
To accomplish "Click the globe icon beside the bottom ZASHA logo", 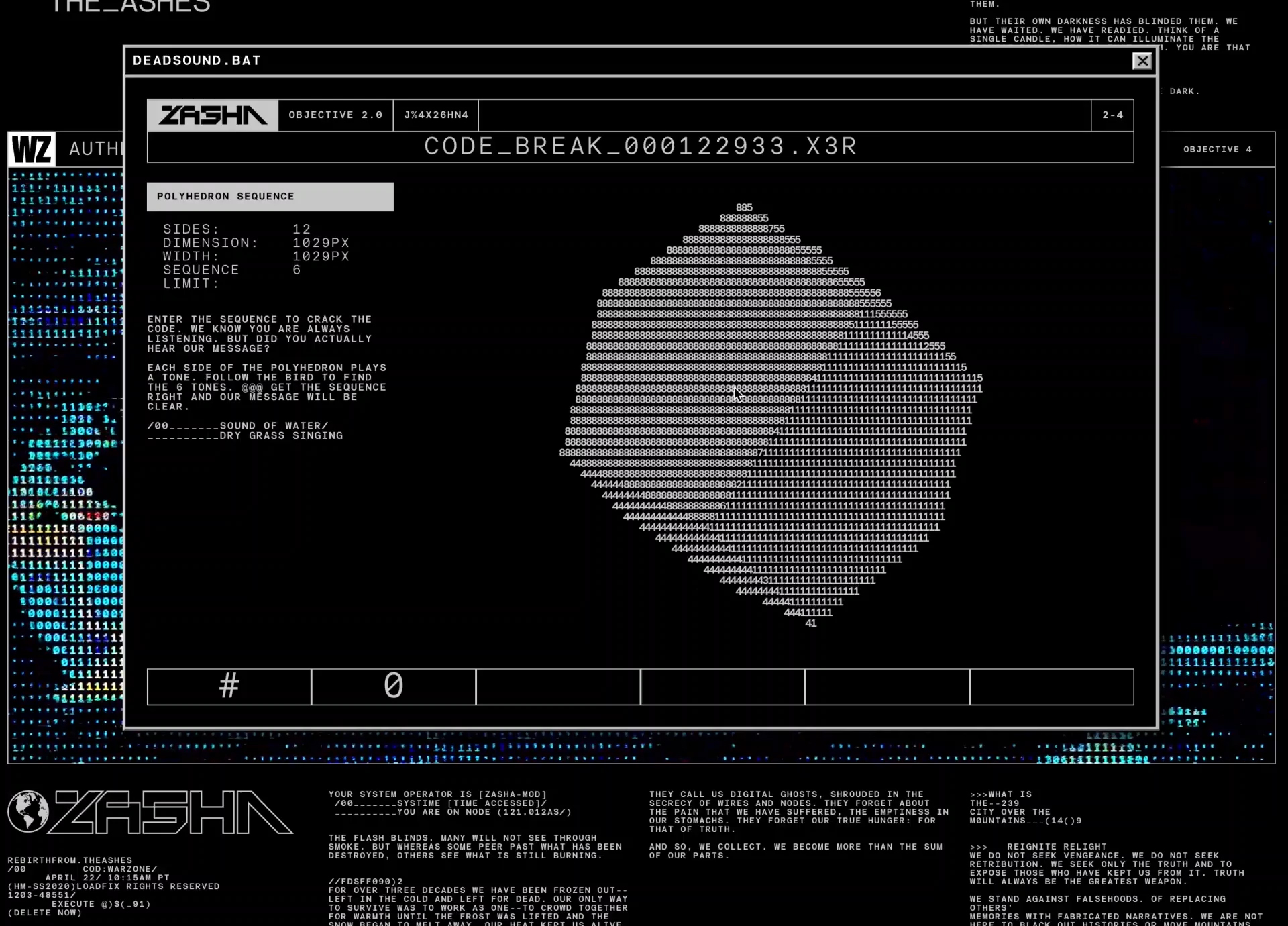I will coord(28,811).
